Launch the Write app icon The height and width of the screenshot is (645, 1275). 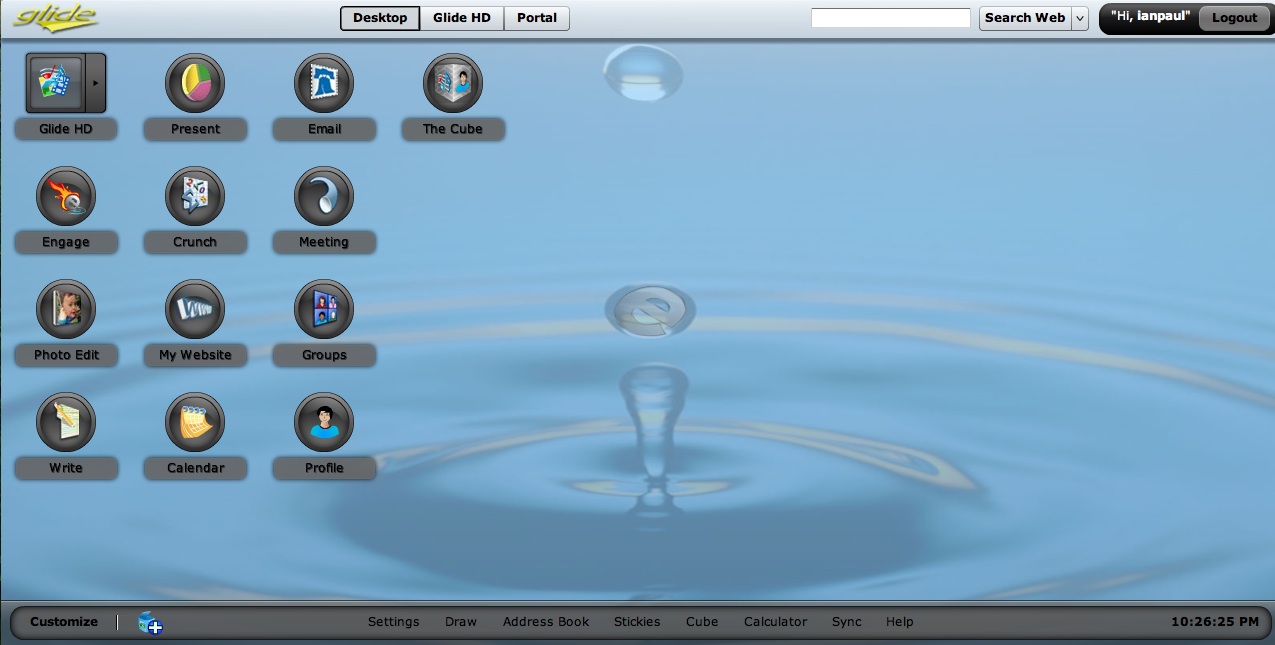66,422
